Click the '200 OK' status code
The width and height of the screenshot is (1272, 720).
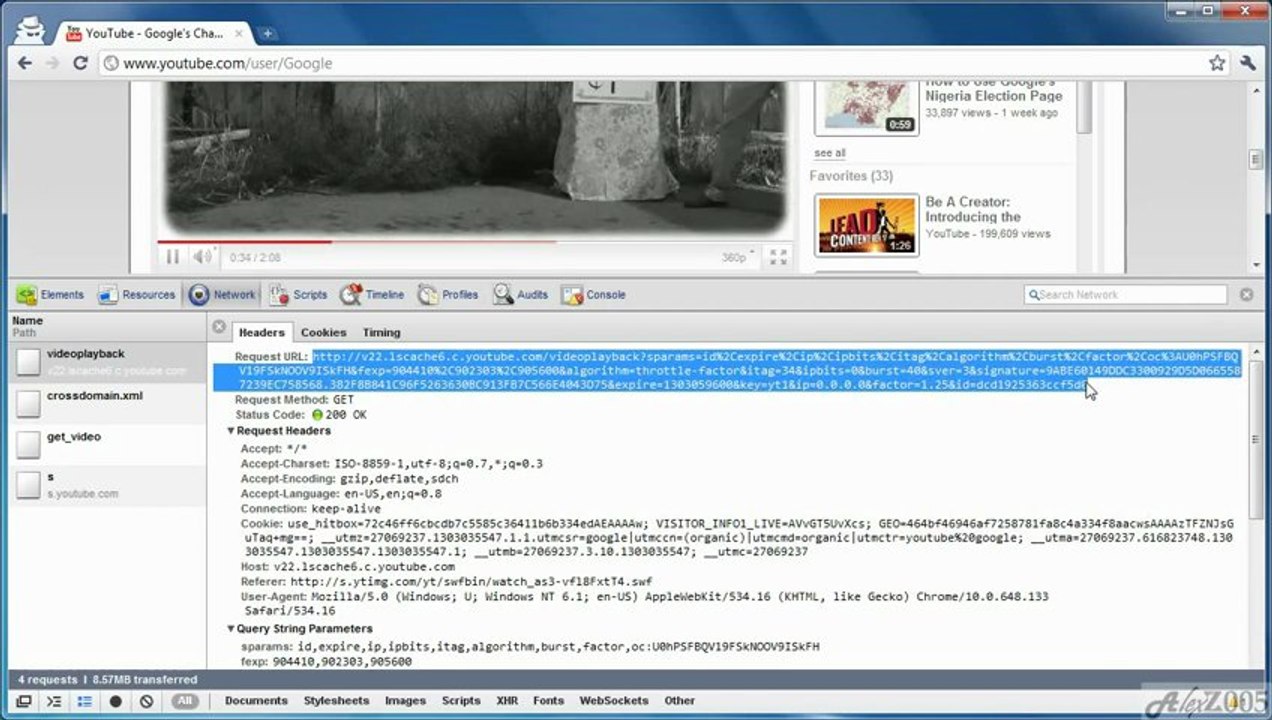point(346,414)
